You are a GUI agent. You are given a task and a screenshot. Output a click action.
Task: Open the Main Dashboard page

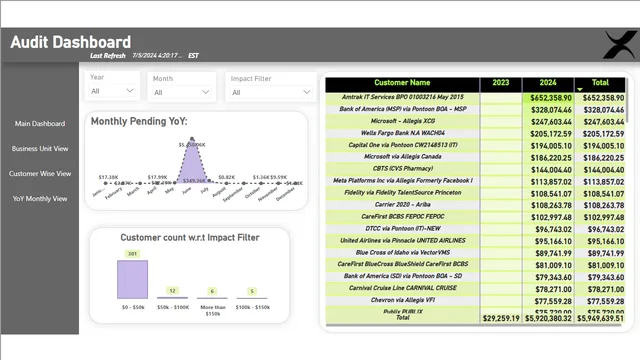click(x=40, y=124)
